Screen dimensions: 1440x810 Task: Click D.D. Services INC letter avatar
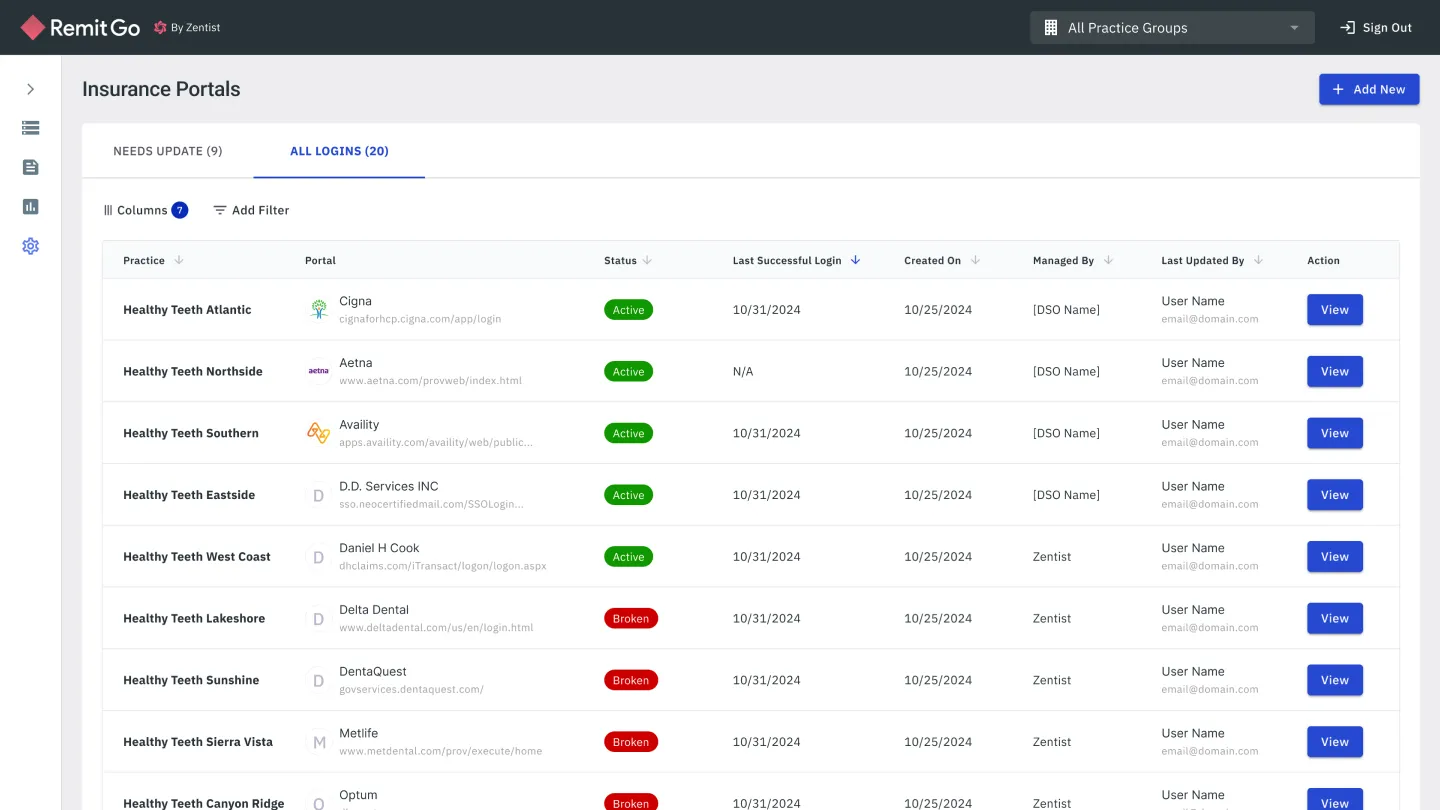pos(318,495)
